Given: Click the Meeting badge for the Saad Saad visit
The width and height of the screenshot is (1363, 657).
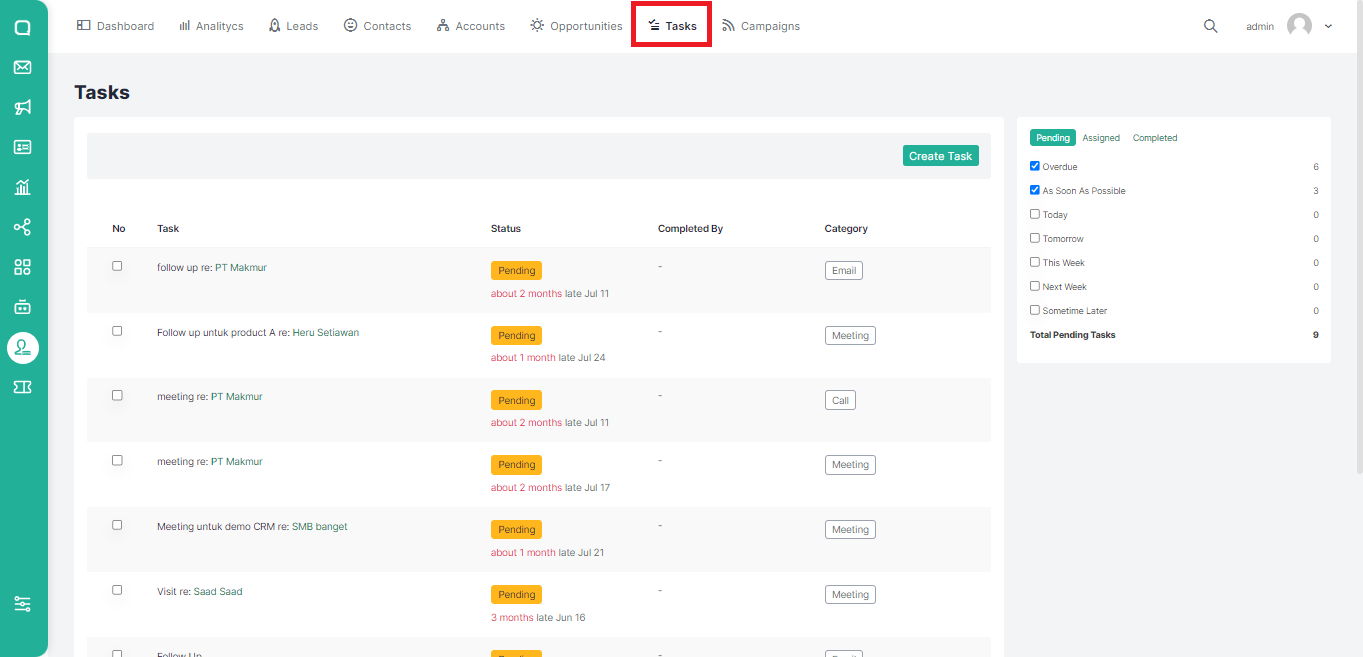Looking at the screenshot, I should pyautogui.click(x=850, y=594).
